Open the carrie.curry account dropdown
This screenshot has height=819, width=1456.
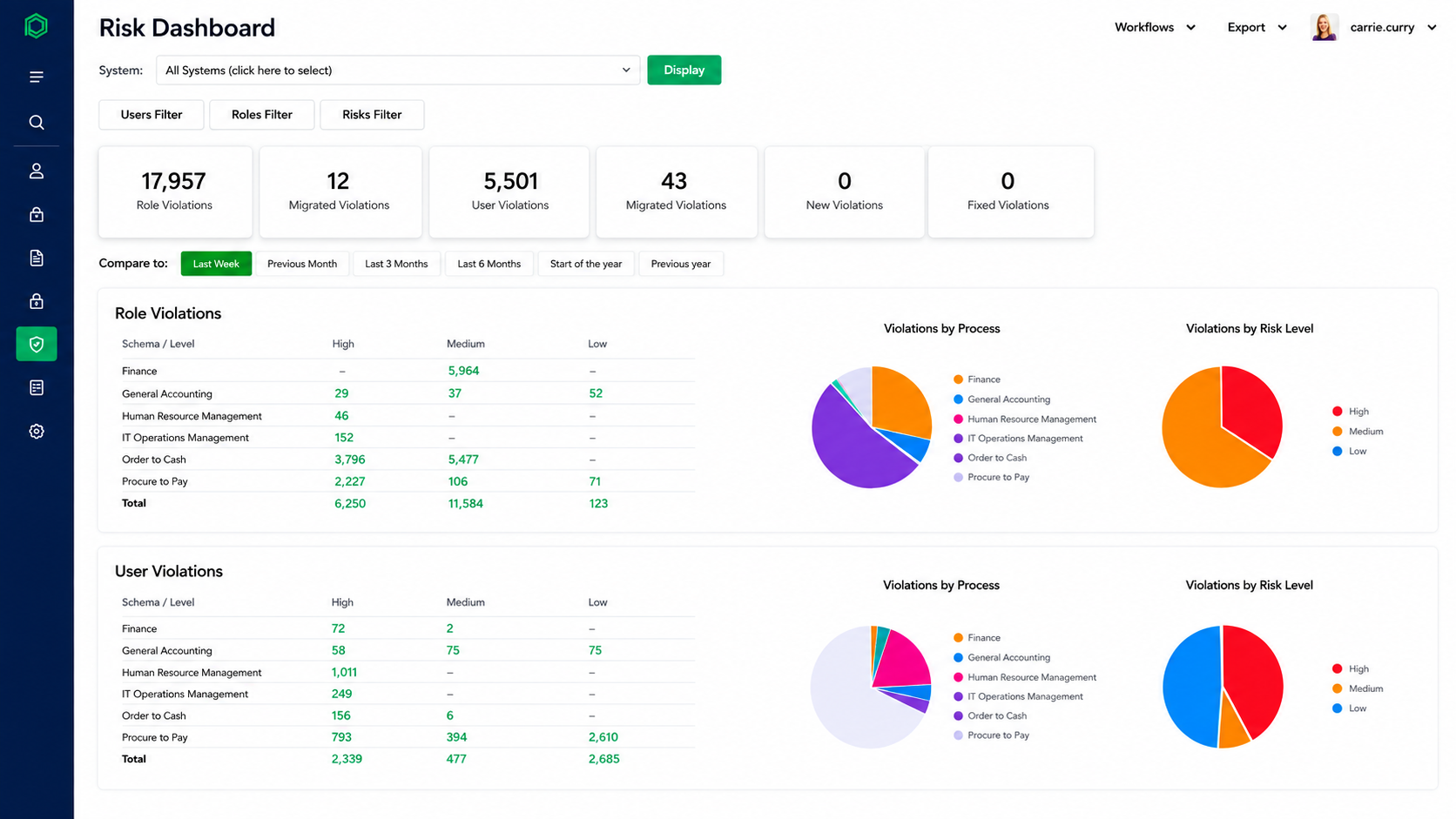1392,27
